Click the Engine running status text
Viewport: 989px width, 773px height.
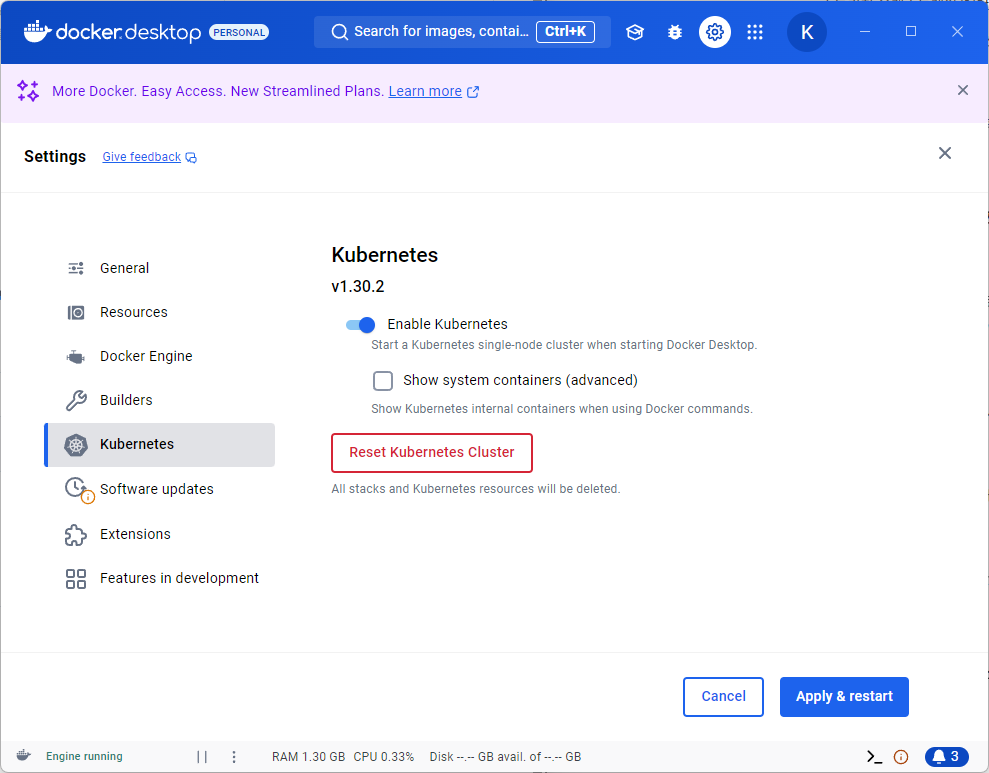85,756
